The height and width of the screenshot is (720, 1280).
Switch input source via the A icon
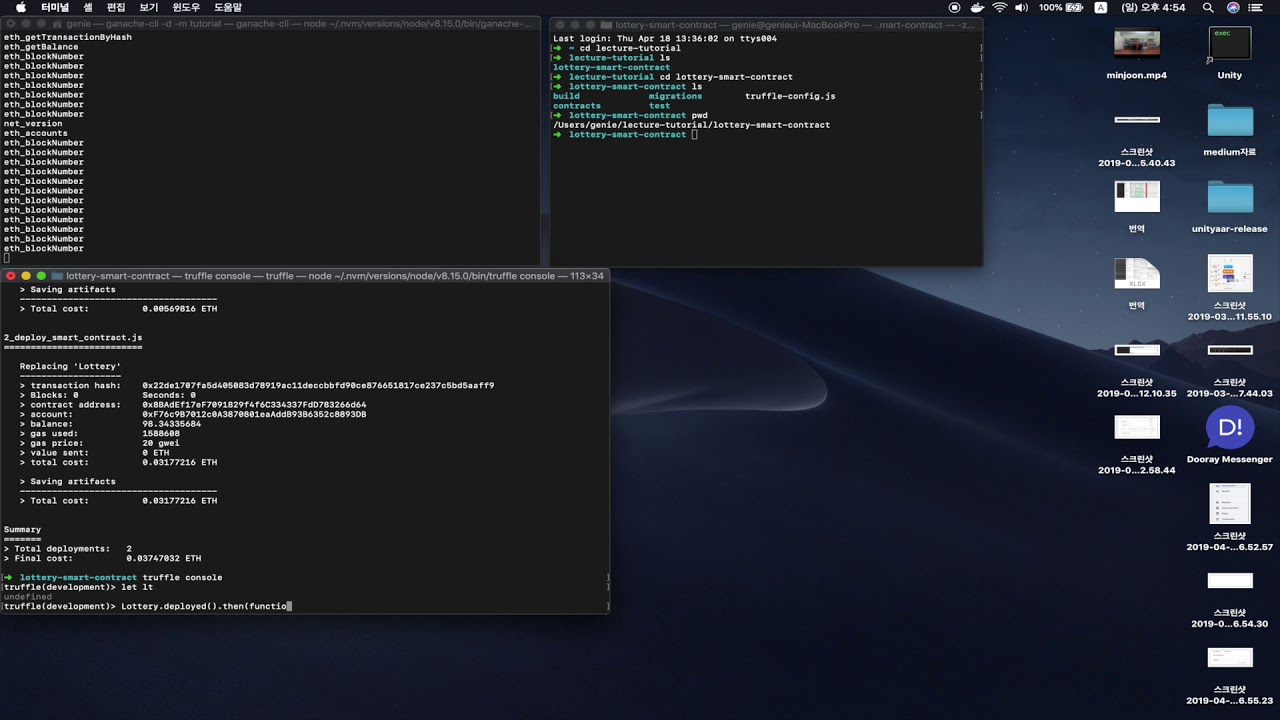point(1101,7)
